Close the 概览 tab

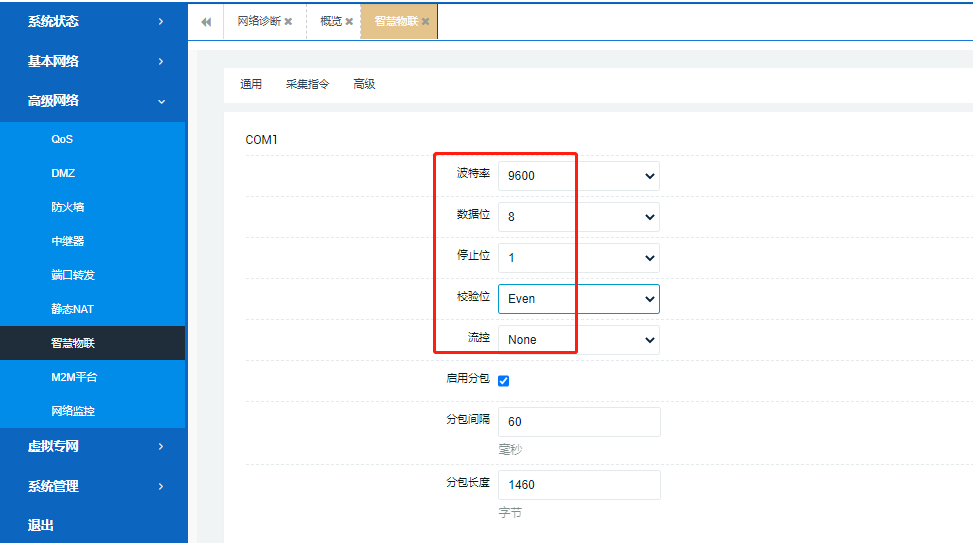click(x=349, y=21)
